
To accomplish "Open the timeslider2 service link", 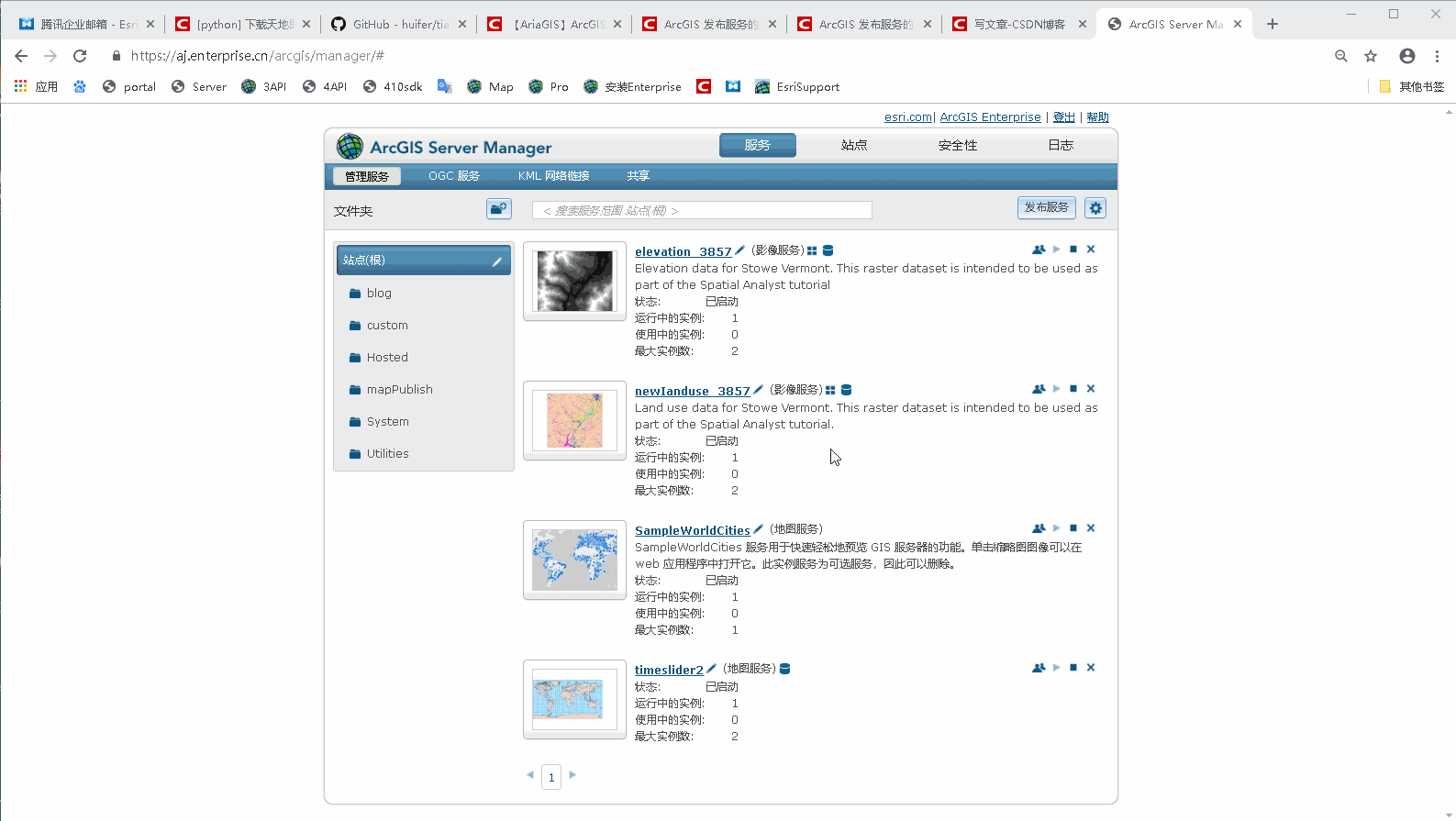I will coord(669,670).
